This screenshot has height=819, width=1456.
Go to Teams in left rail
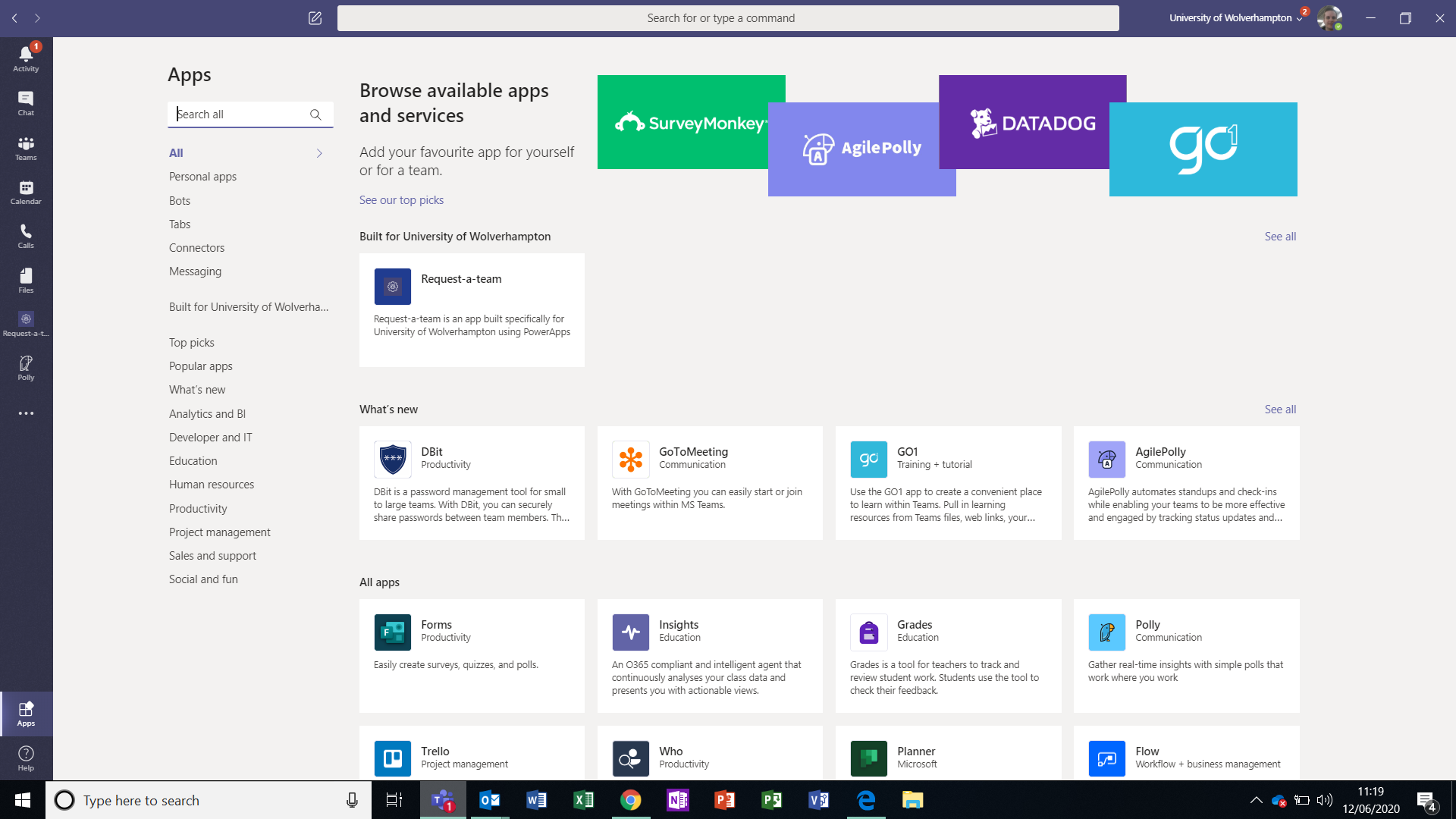click(26, 147)
